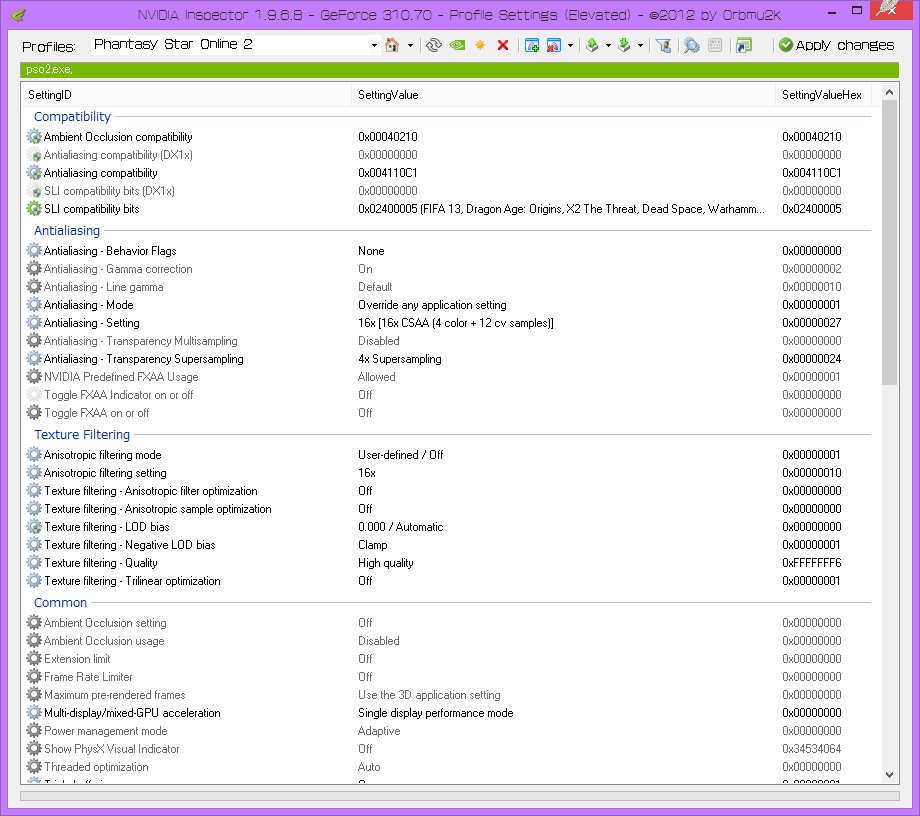
Task: Click the NVIDIA Inspector title bar icon
Action: (19, 15)
